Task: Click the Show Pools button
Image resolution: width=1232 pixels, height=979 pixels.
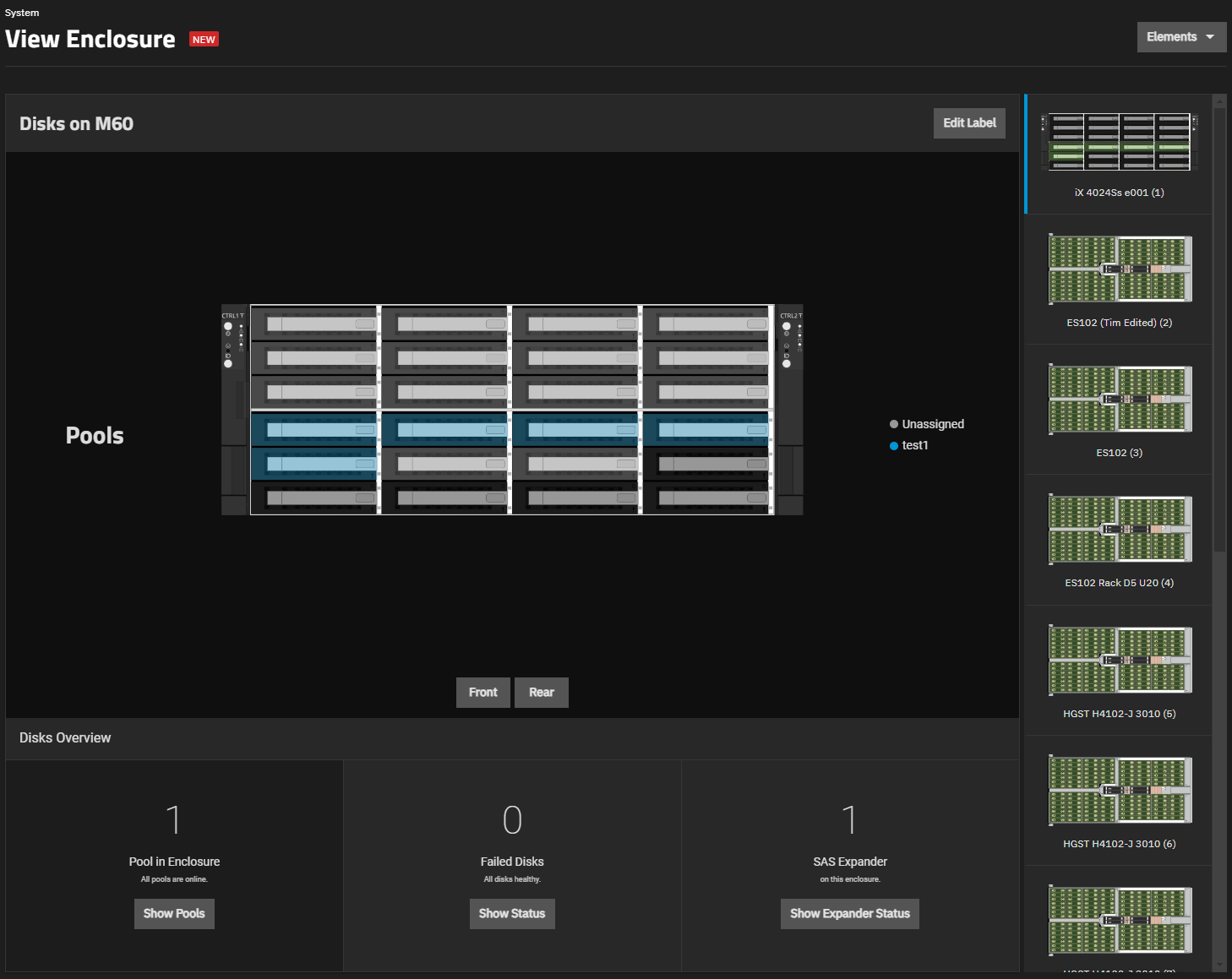Action: tap(174, 914)
